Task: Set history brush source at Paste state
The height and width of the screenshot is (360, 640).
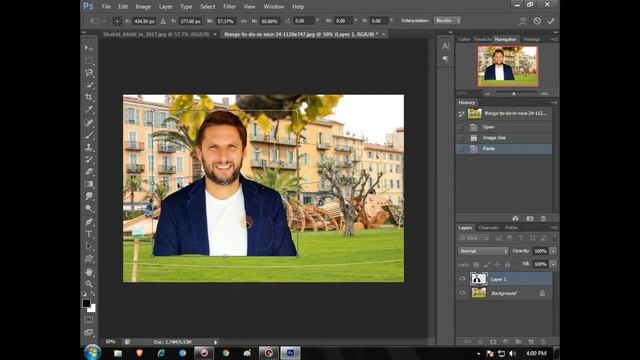Action: (x=461, y=149)
